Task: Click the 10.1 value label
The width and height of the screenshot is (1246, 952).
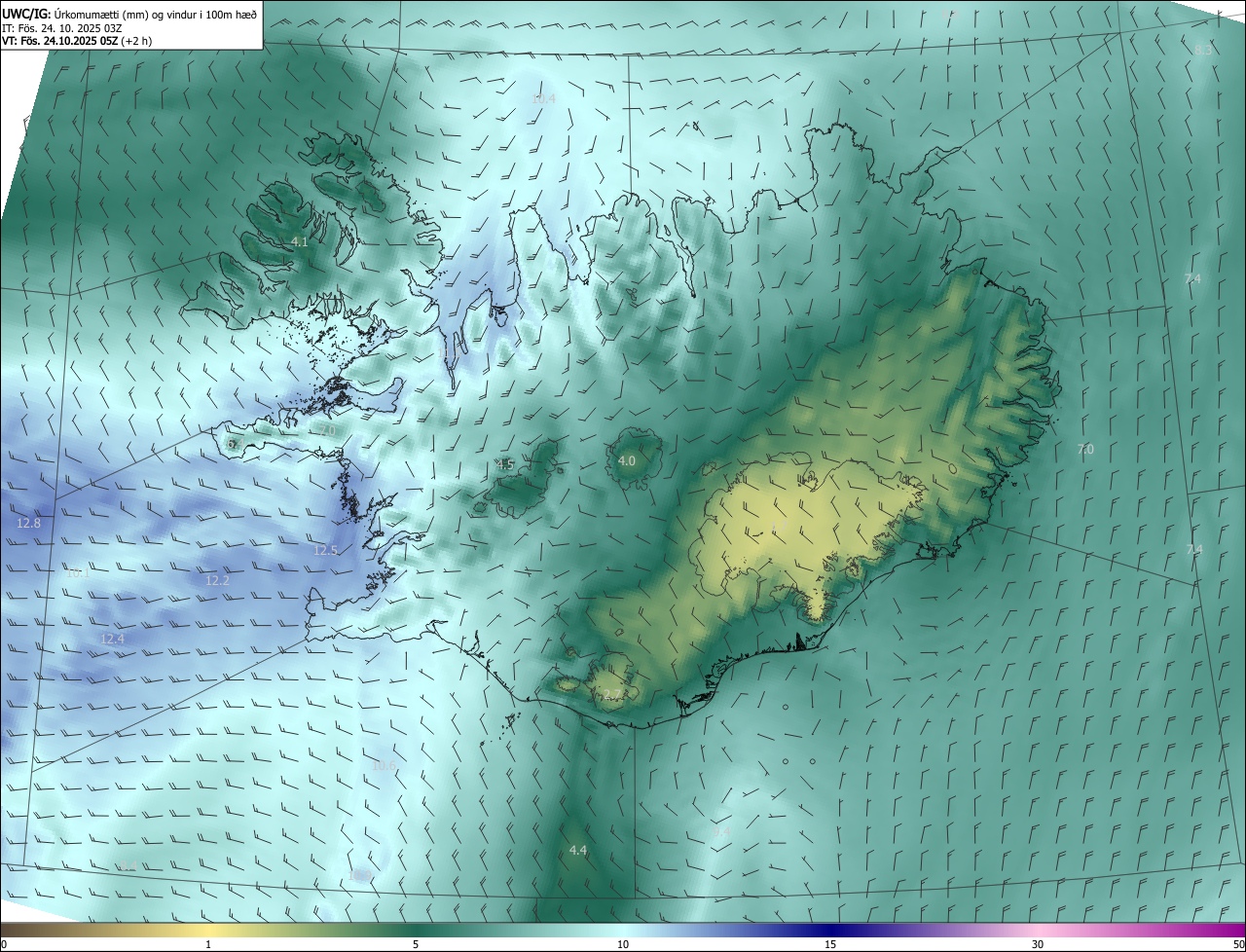Action: (78, 573)
